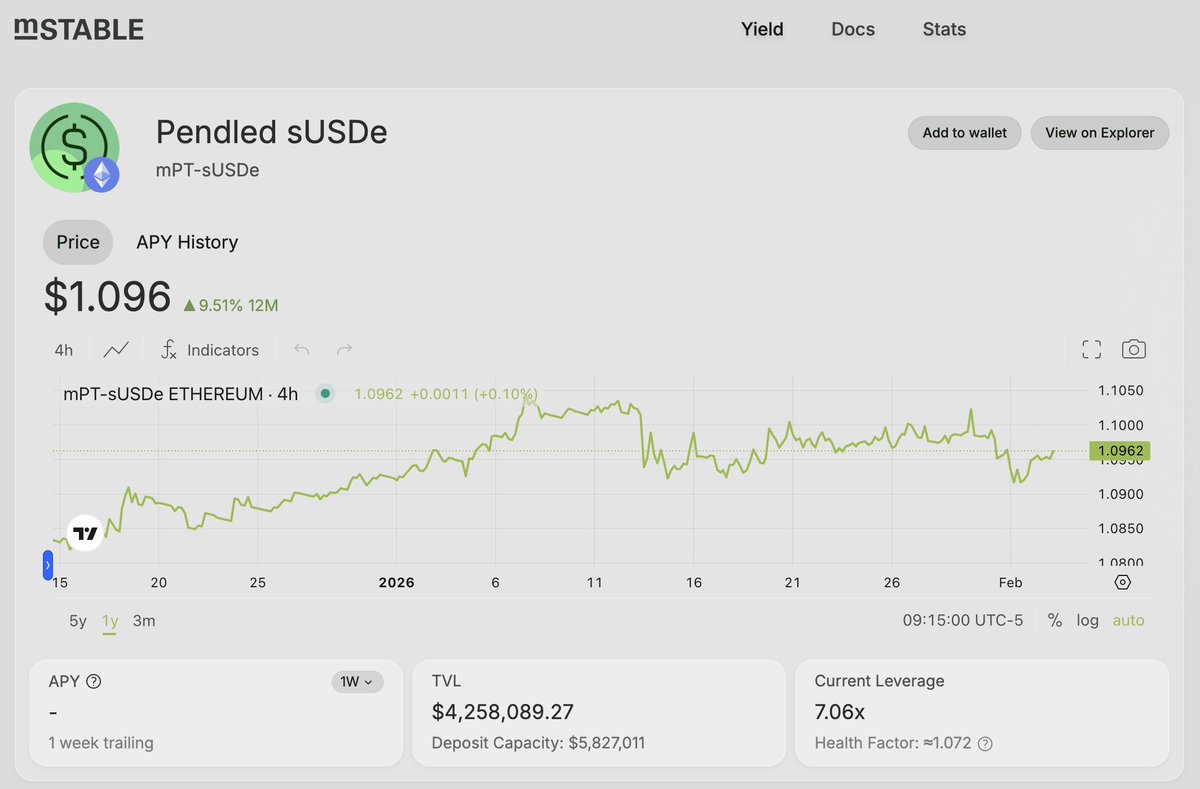Screen dimensions: 1200x789
Task: Click the 09:15:00 UTC-5 timezone
Action: pyautogui.click(x=963, y=620)
